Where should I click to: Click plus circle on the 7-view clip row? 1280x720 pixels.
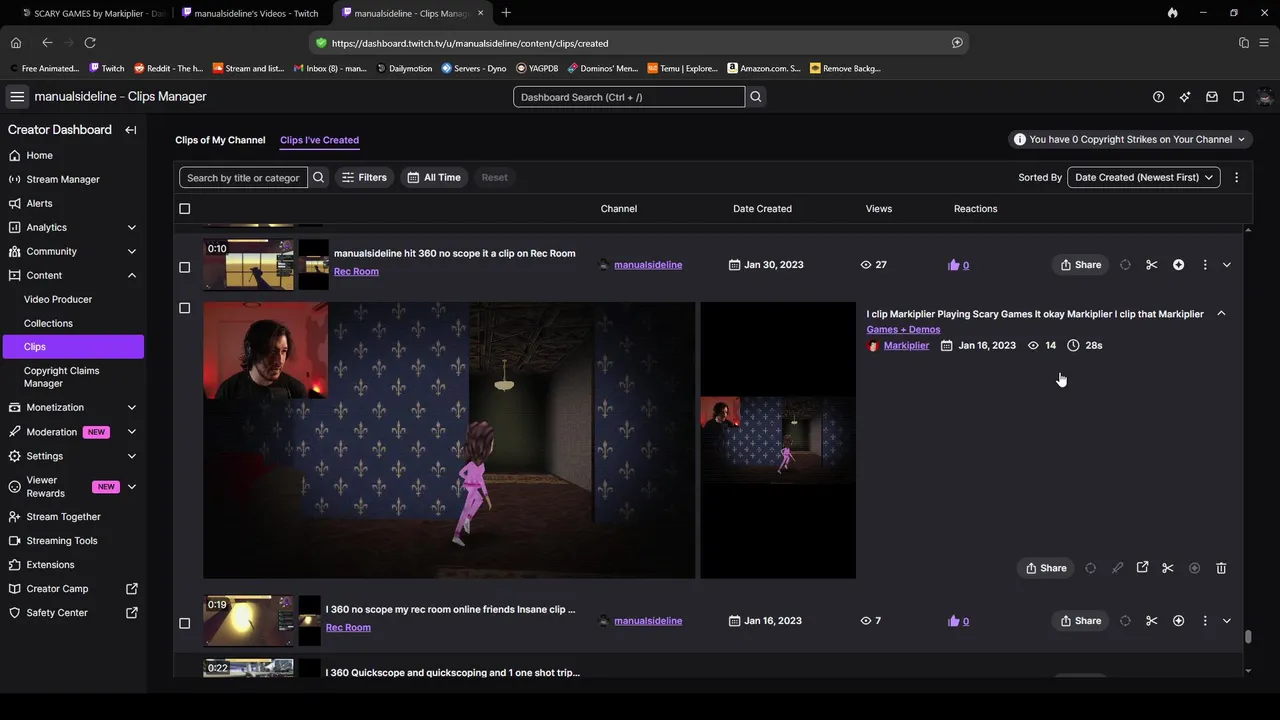(x=1178, y=621)
